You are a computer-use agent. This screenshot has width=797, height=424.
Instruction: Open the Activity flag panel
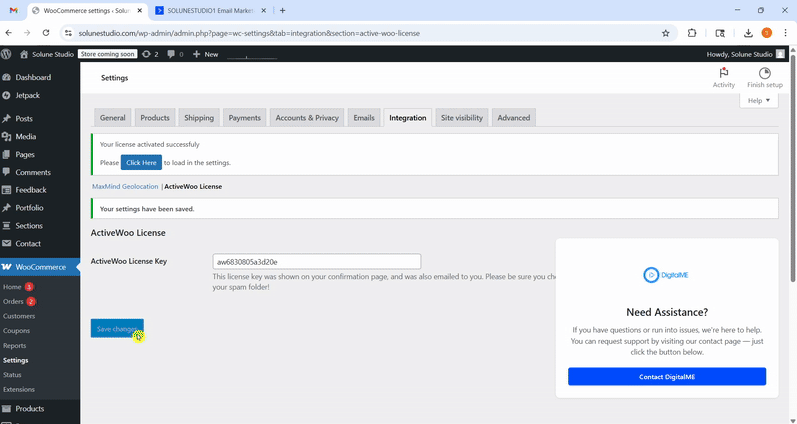pyautogui.click(x=724, y=78)
